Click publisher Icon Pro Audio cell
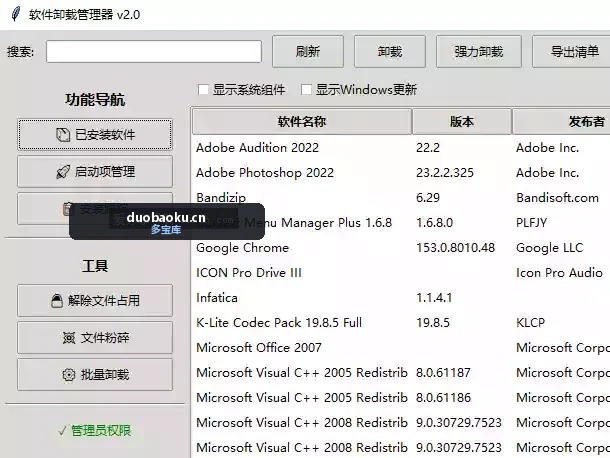 coord(559,273)
